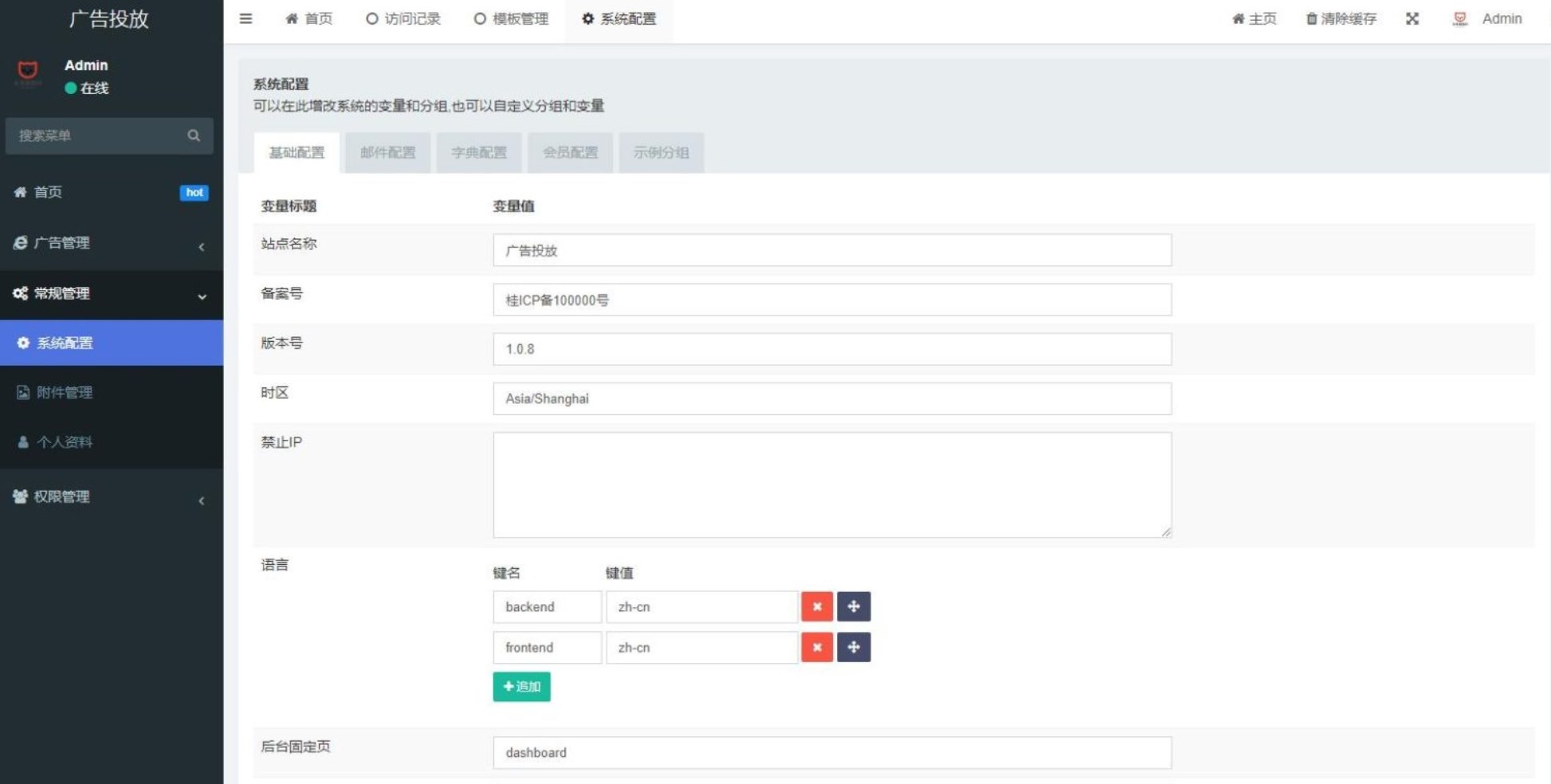Edit the frontend key name field

coord(547,647)
